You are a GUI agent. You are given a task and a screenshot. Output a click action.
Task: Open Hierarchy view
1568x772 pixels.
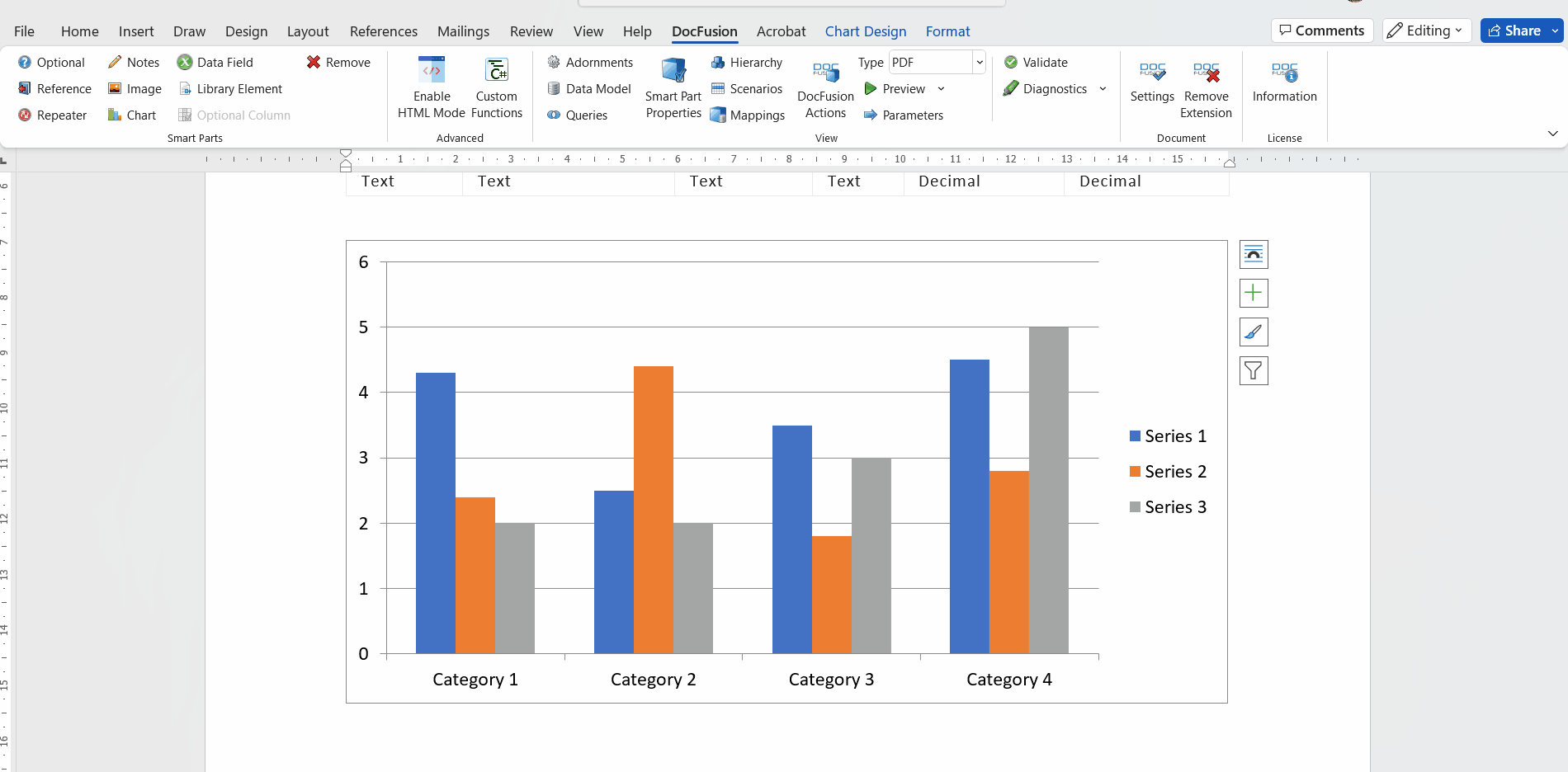746,63
